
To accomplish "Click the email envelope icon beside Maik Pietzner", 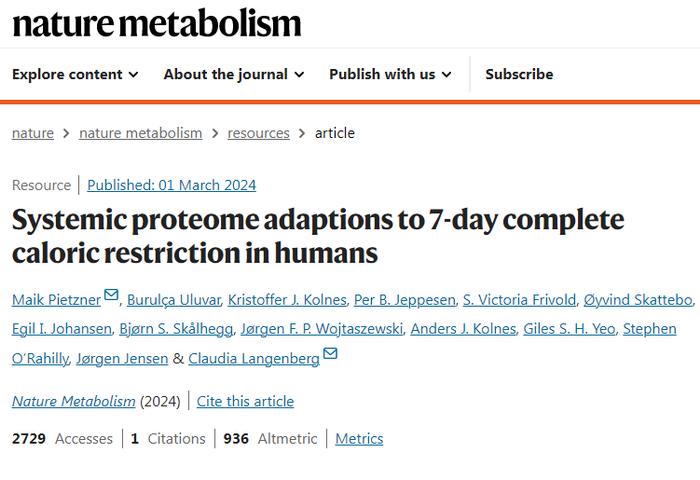I will pyautogui.click(x=111, y=295).
